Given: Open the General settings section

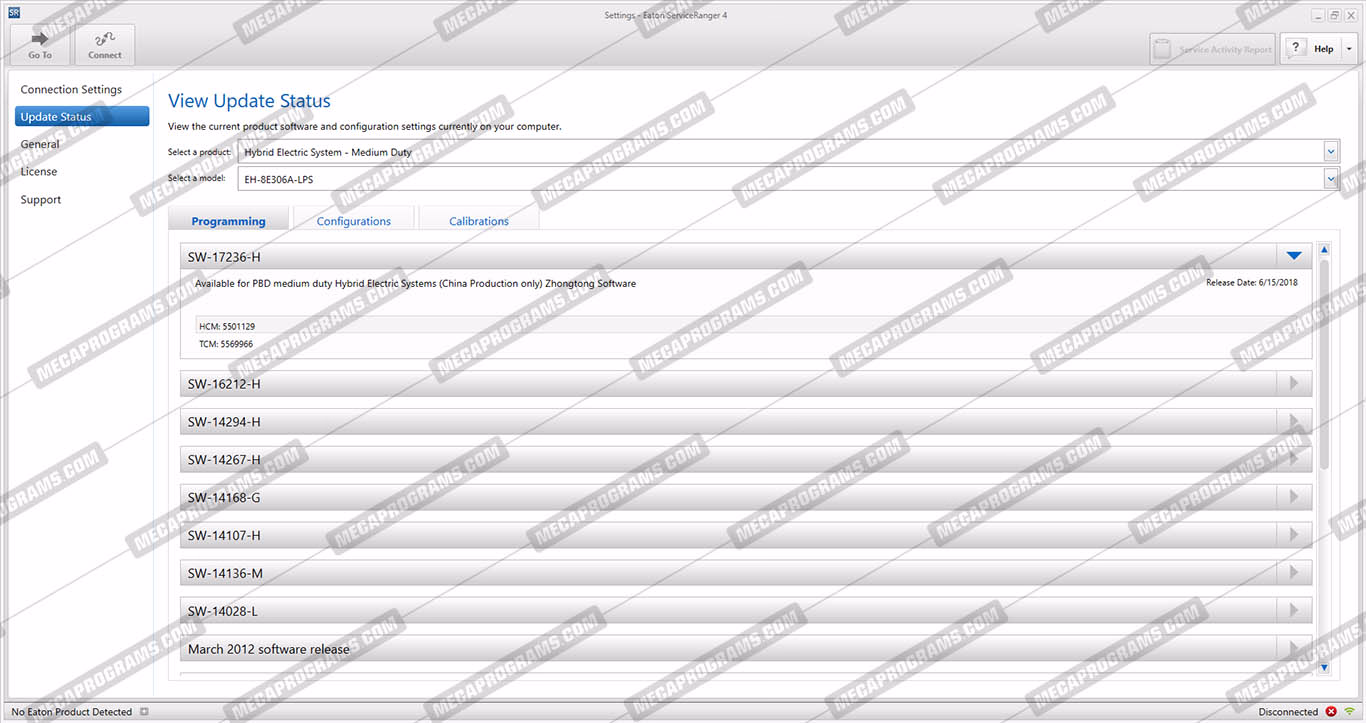Looking at the screenshot, I should pos(40,145).
